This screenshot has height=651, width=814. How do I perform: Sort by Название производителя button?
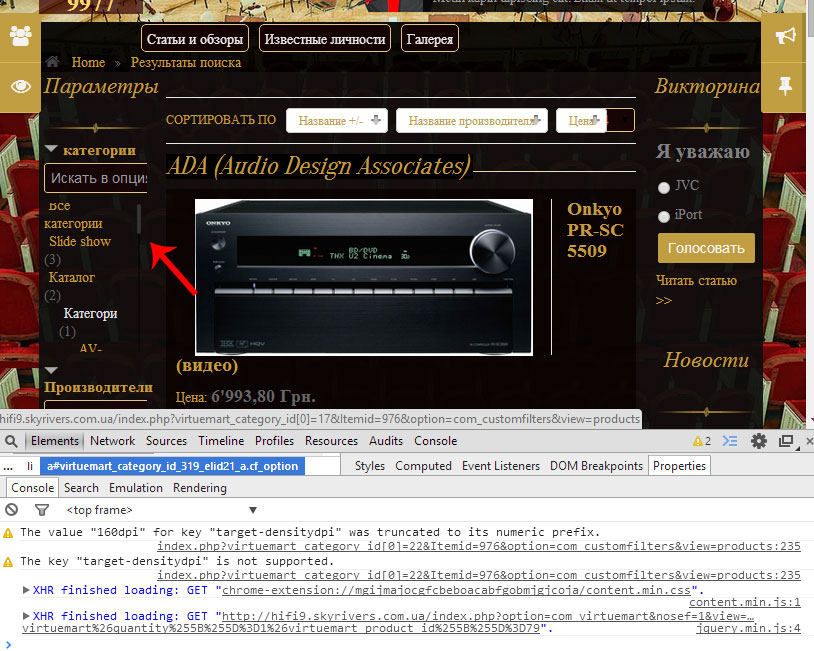coord(472,120)
